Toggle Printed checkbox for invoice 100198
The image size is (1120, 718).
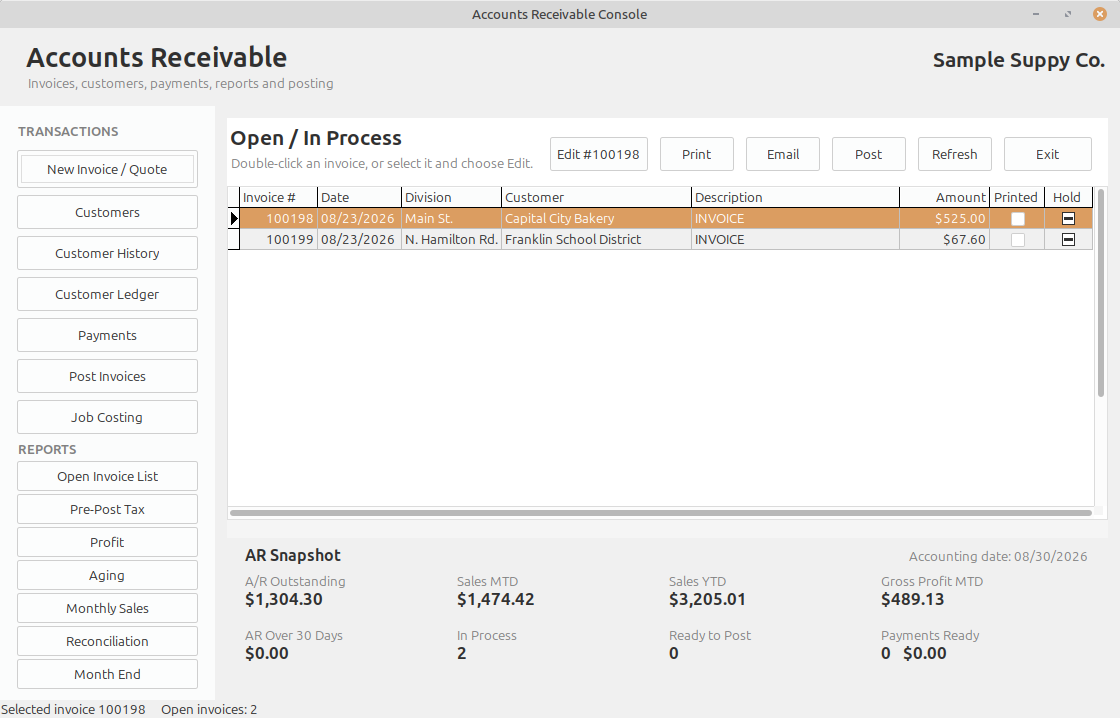(1018, 219)
